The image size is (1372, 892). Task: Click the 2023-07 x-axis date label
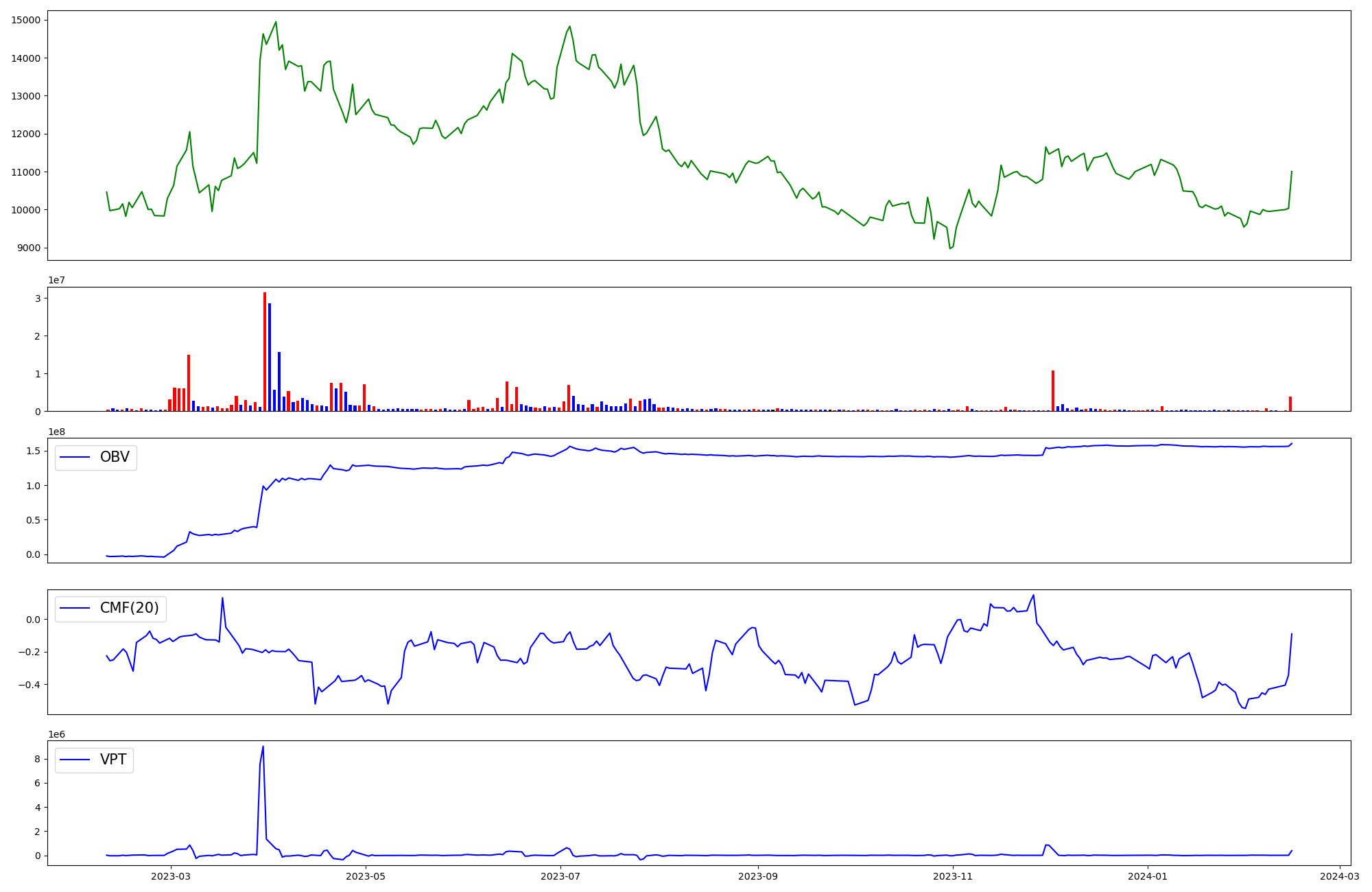coord(561,876)
